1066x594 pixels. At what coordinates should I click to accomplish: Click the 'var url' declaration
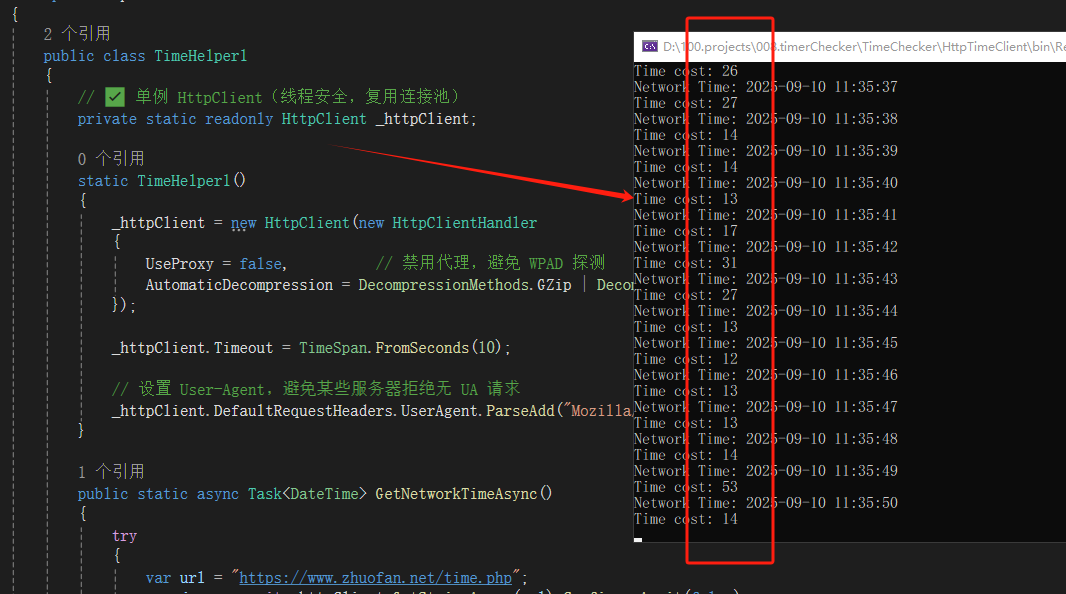[175, 578]
